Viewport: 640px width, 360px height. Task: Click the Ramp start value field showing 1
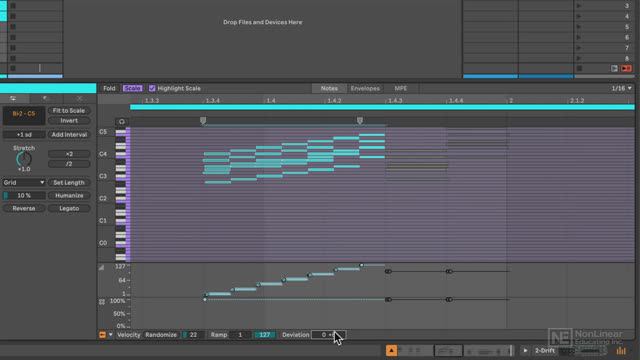tap(240, 335)
